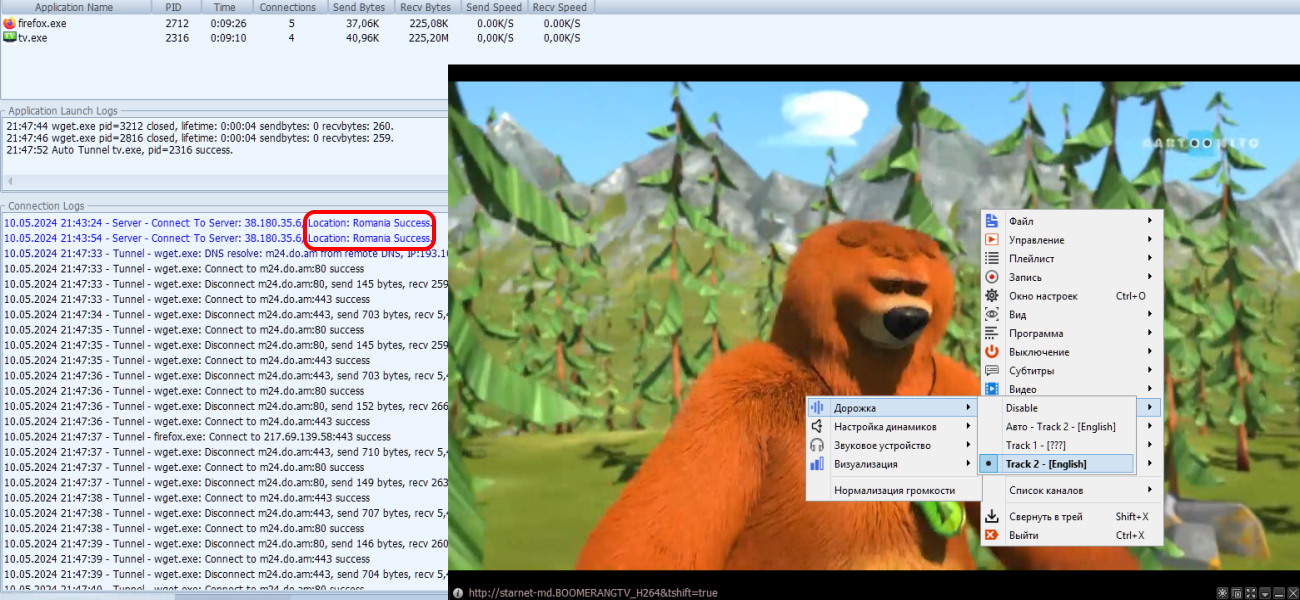Click the Файл menu icon
Image resolution: width=1300 pixels, height=600 pixels.
click(992, 221)
